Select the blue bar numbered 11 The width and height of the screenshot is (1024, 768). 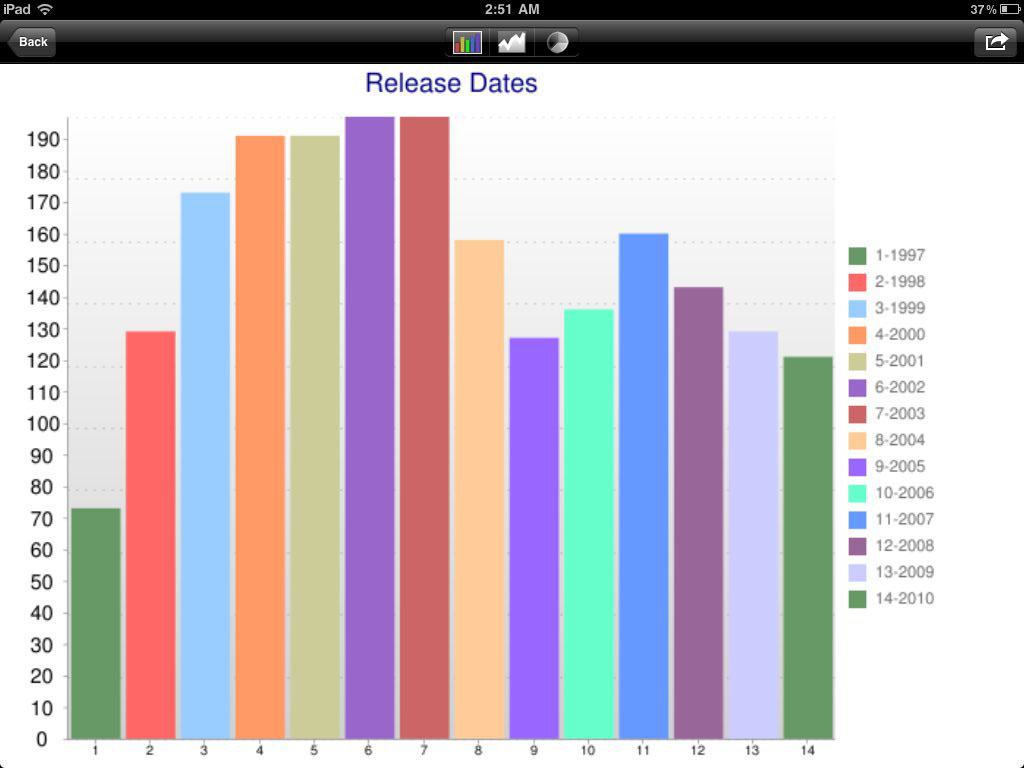pyautogui.click(x=643, y=487)
